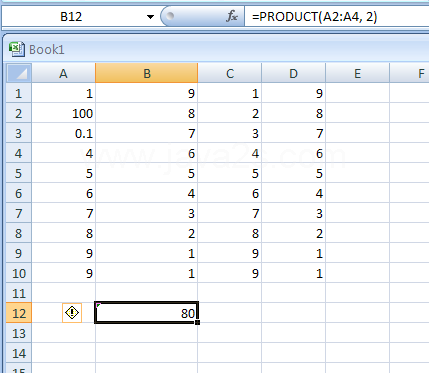
Task: Select row 8 header
Action: (x=19, y=233)
